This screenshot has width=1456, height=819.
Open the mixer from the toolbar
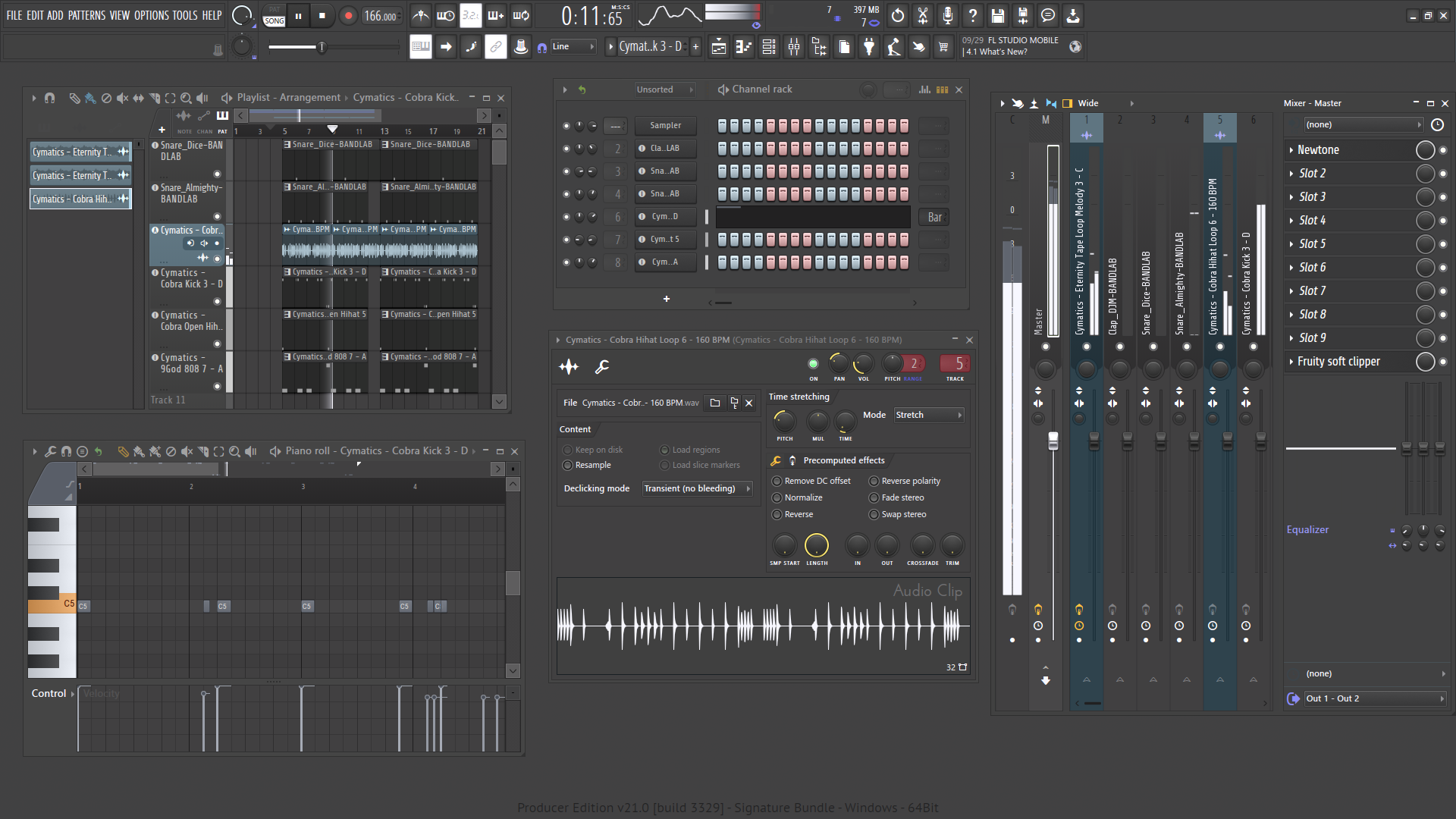click(x=794, y=47)
